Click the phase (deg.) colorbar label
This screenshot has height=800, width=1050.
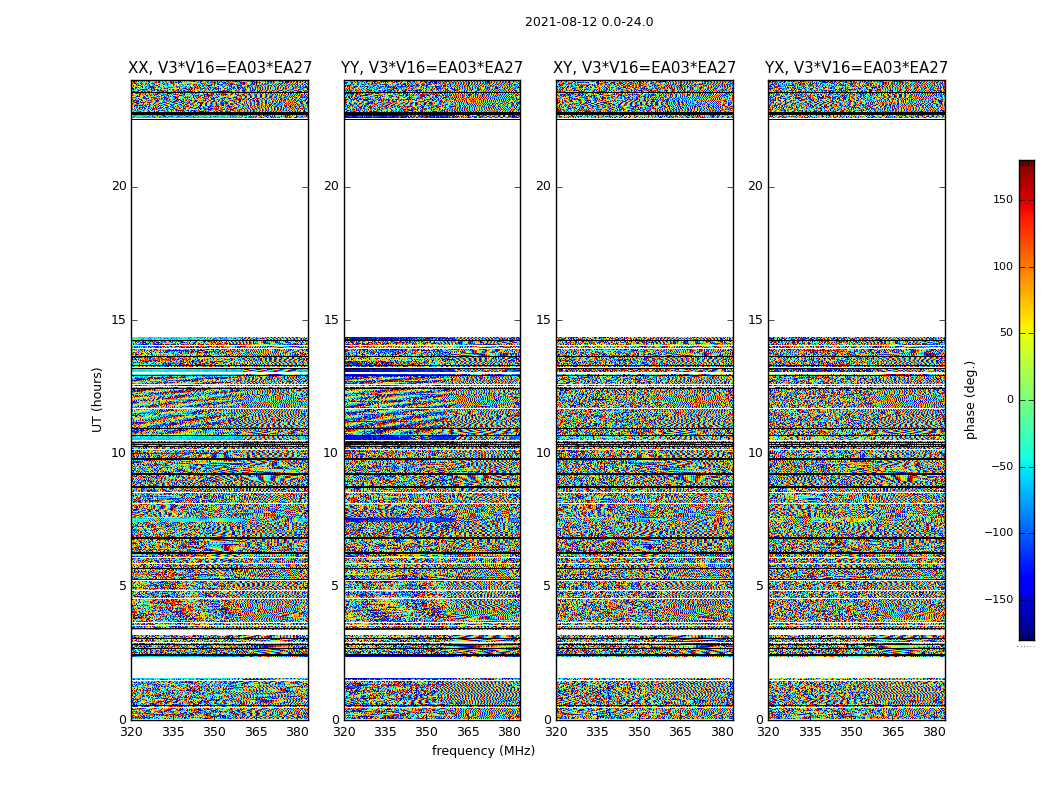[970, 400]
